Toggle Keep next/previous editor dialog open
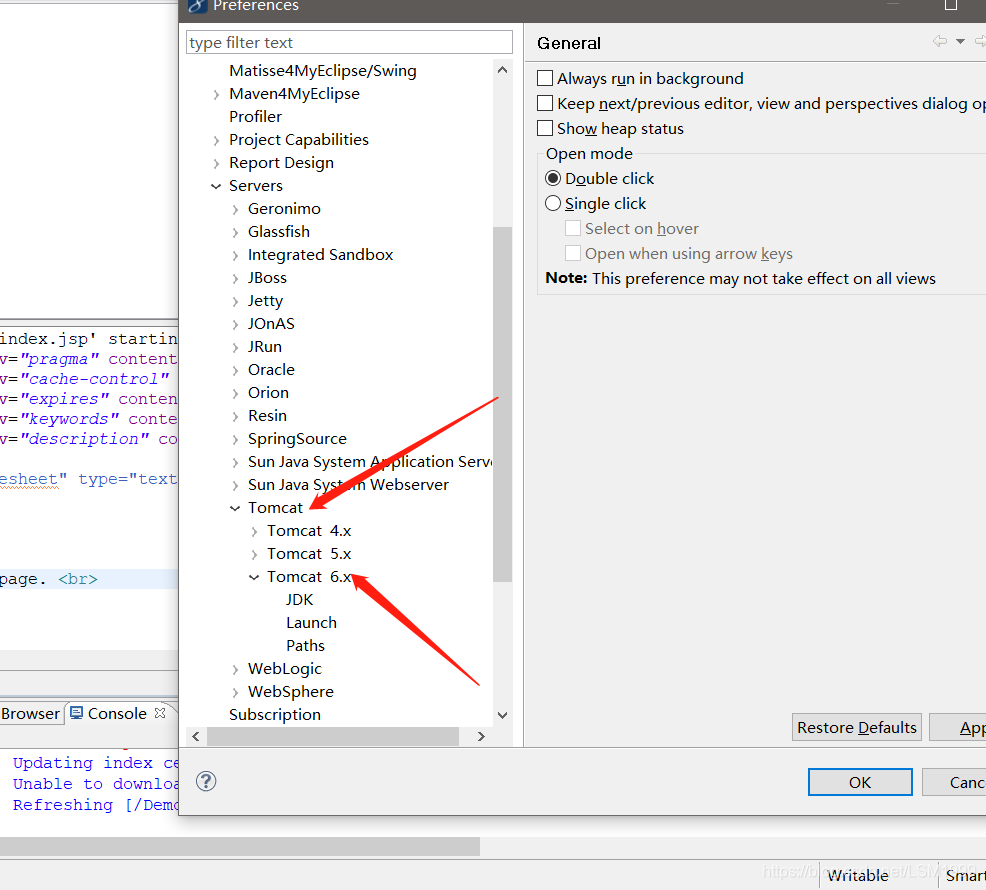This screenshot has width=986, height=890. (x=545, y=103)
